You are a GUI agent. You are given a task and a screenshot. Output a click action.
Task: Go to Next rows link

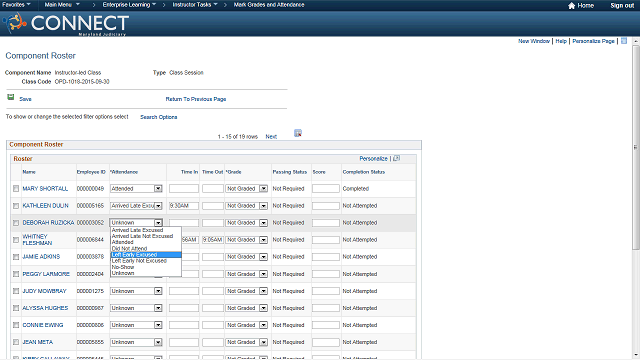pos(271,137)
